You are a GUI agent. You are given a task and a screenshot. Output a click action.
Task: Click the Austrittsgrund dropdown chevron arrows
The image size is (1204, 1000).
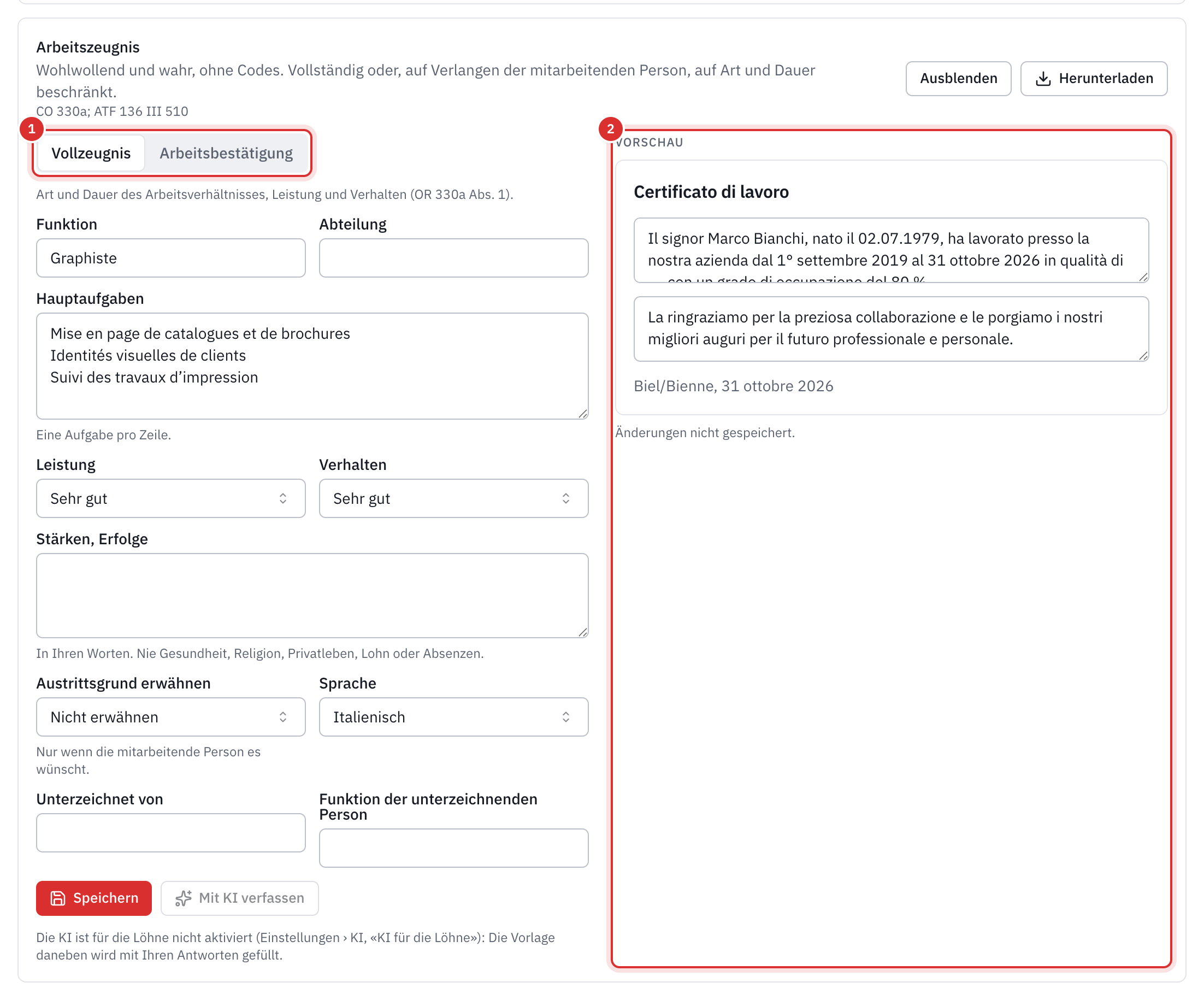coord(282,717)
